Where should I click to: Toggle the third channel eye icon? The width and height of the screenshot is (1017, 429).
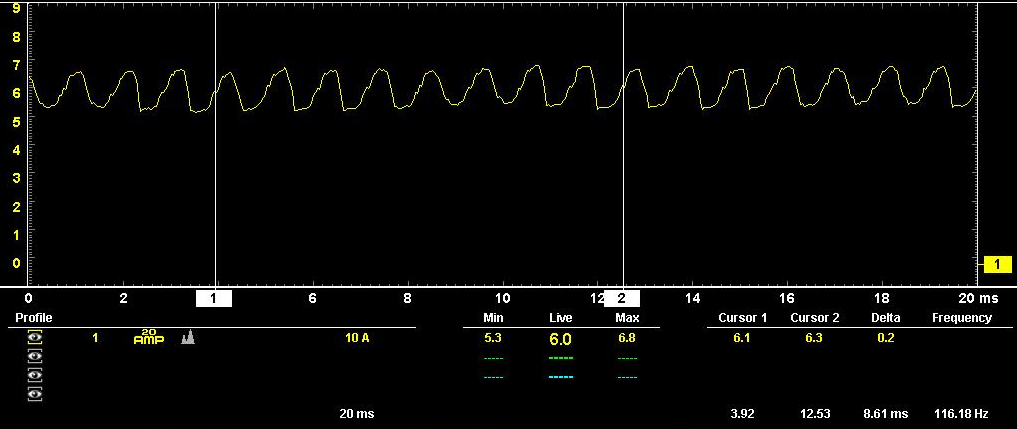(36, 375)
